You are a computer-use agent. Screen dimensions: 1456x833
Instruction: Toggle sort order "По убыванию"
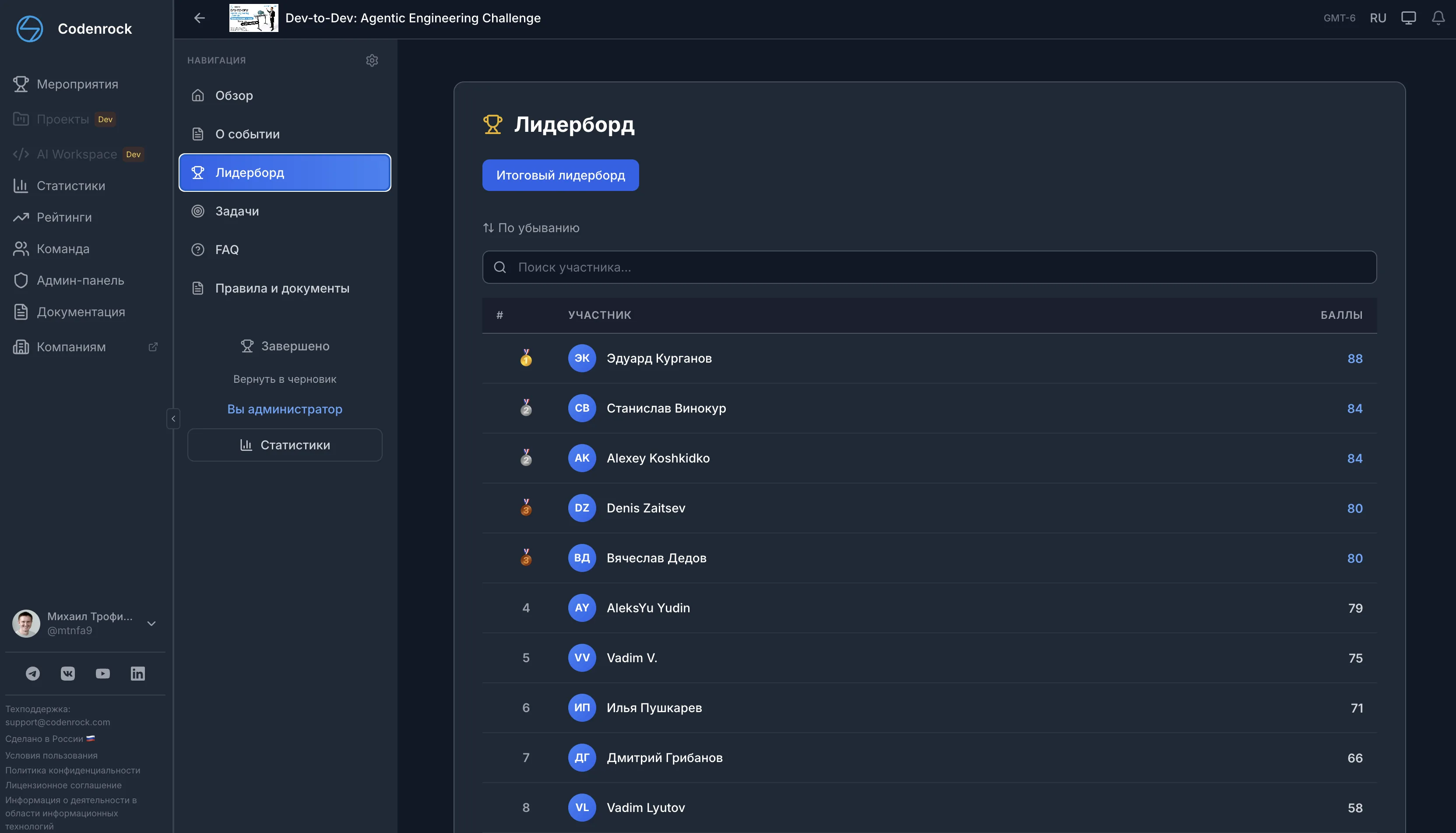(x=531, y=228)
